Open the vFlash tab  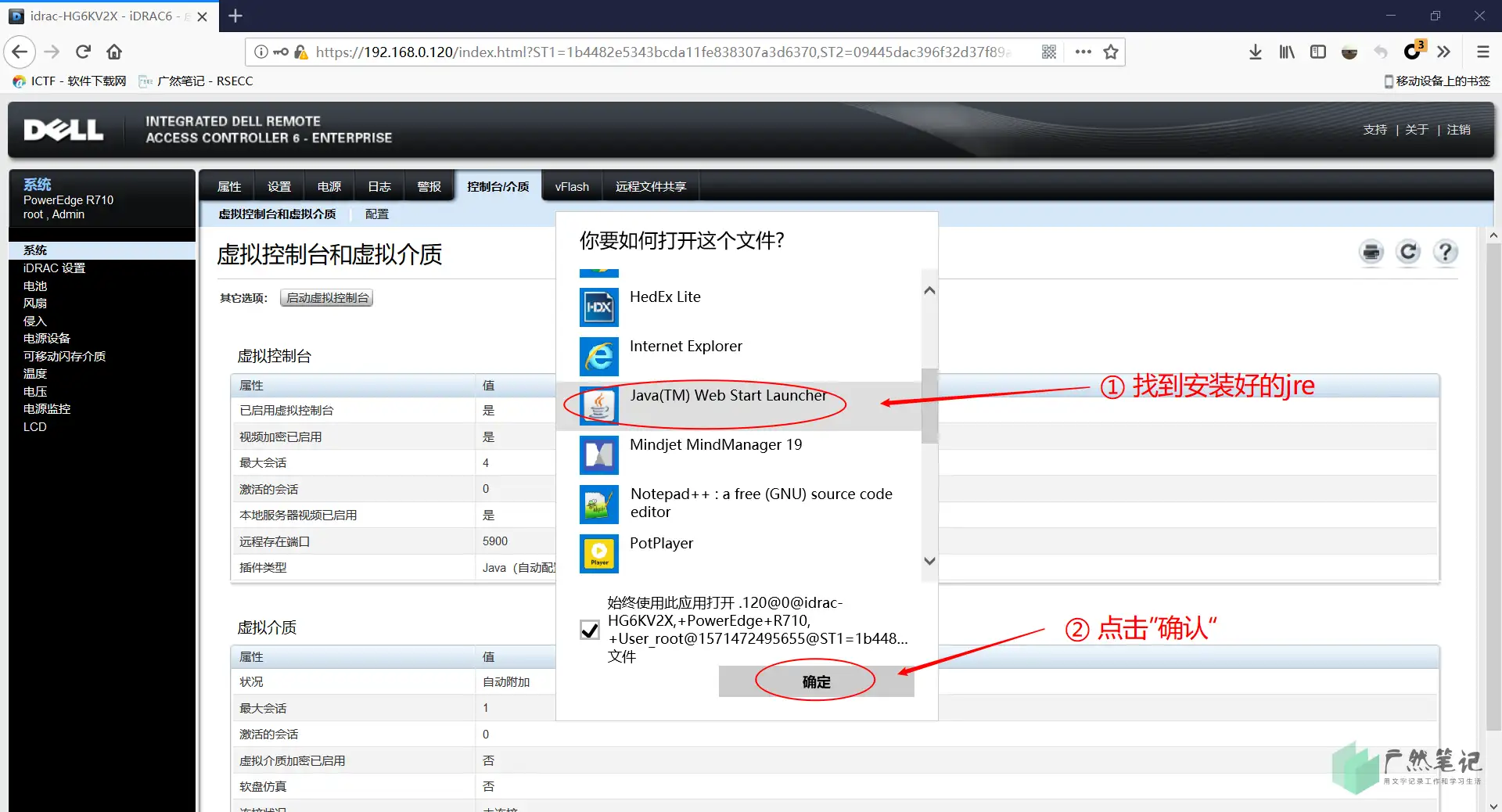click(x=572, y=187)
